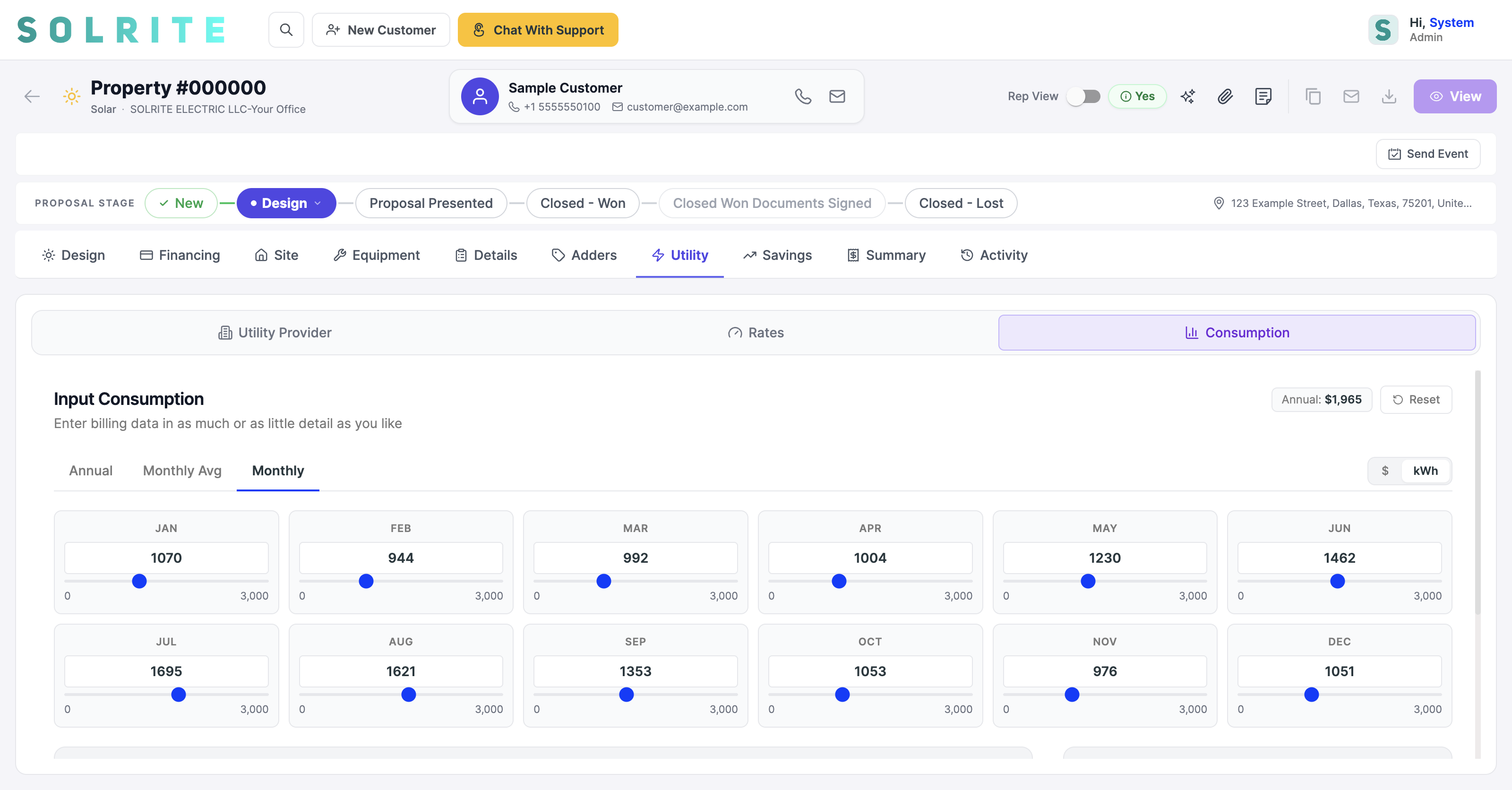Switch to Rates section
Screen dimensions: 1512x790
click(756, 333)
